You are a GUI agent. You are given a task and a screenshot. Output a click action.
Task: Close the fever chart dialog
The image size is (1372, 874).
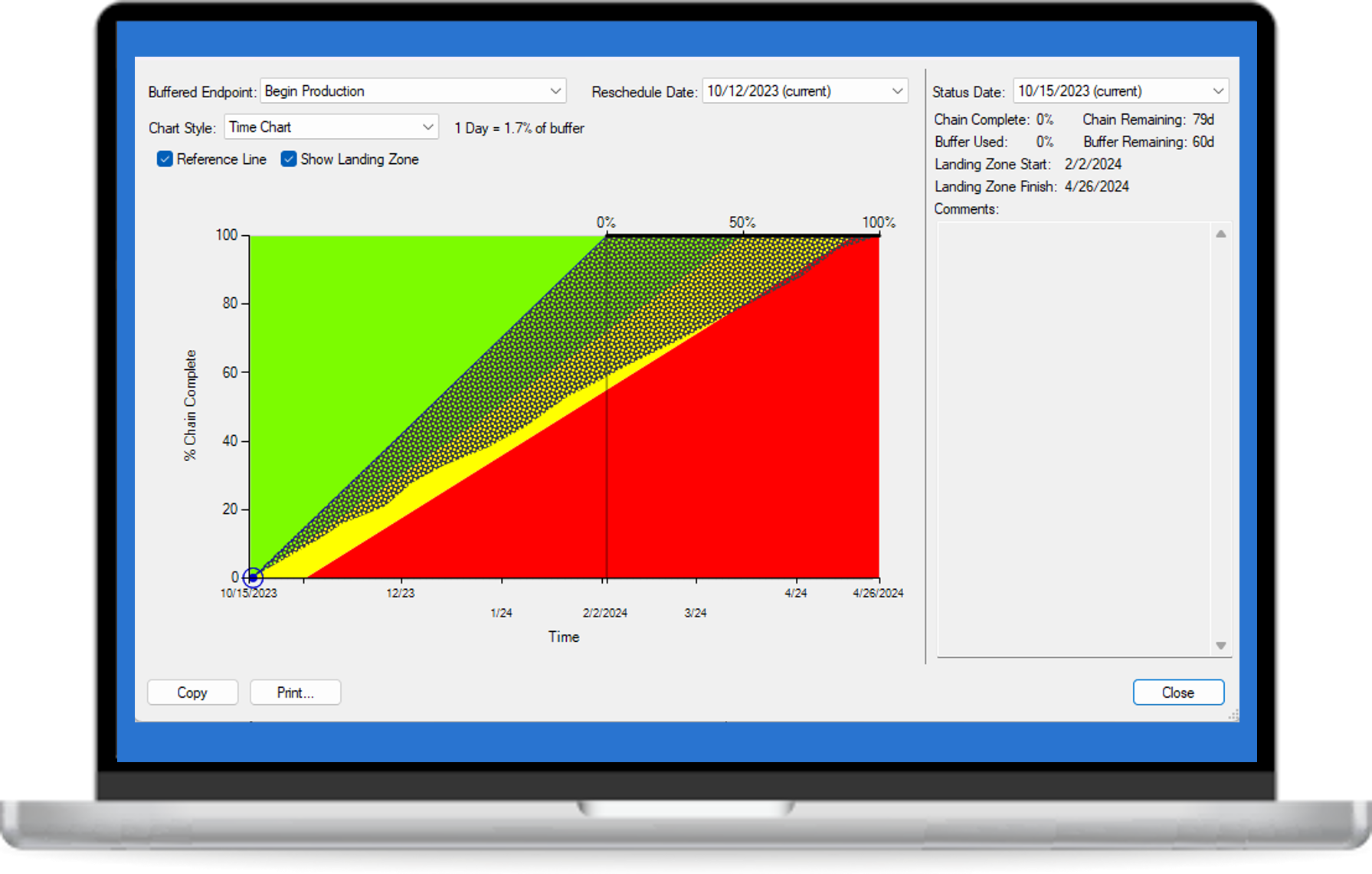click(x=1178, y=692)
